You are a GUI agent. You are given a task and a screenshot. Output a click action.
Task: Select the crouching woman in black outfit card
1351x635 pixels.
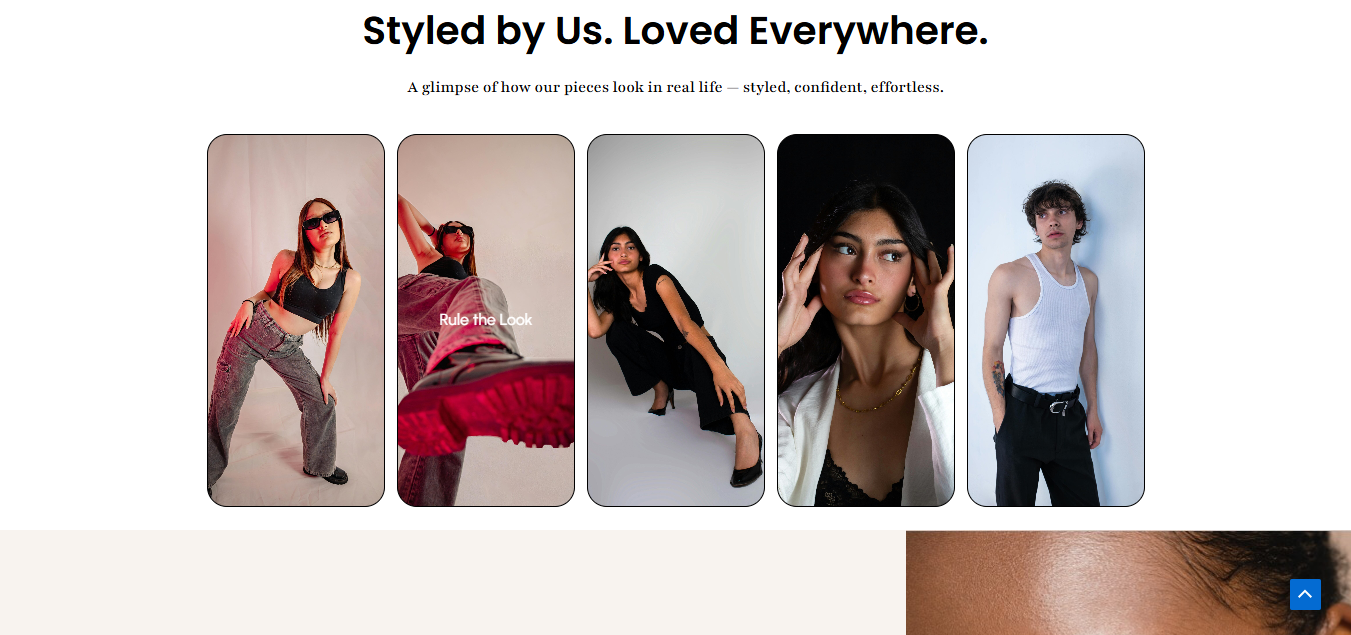676,320
